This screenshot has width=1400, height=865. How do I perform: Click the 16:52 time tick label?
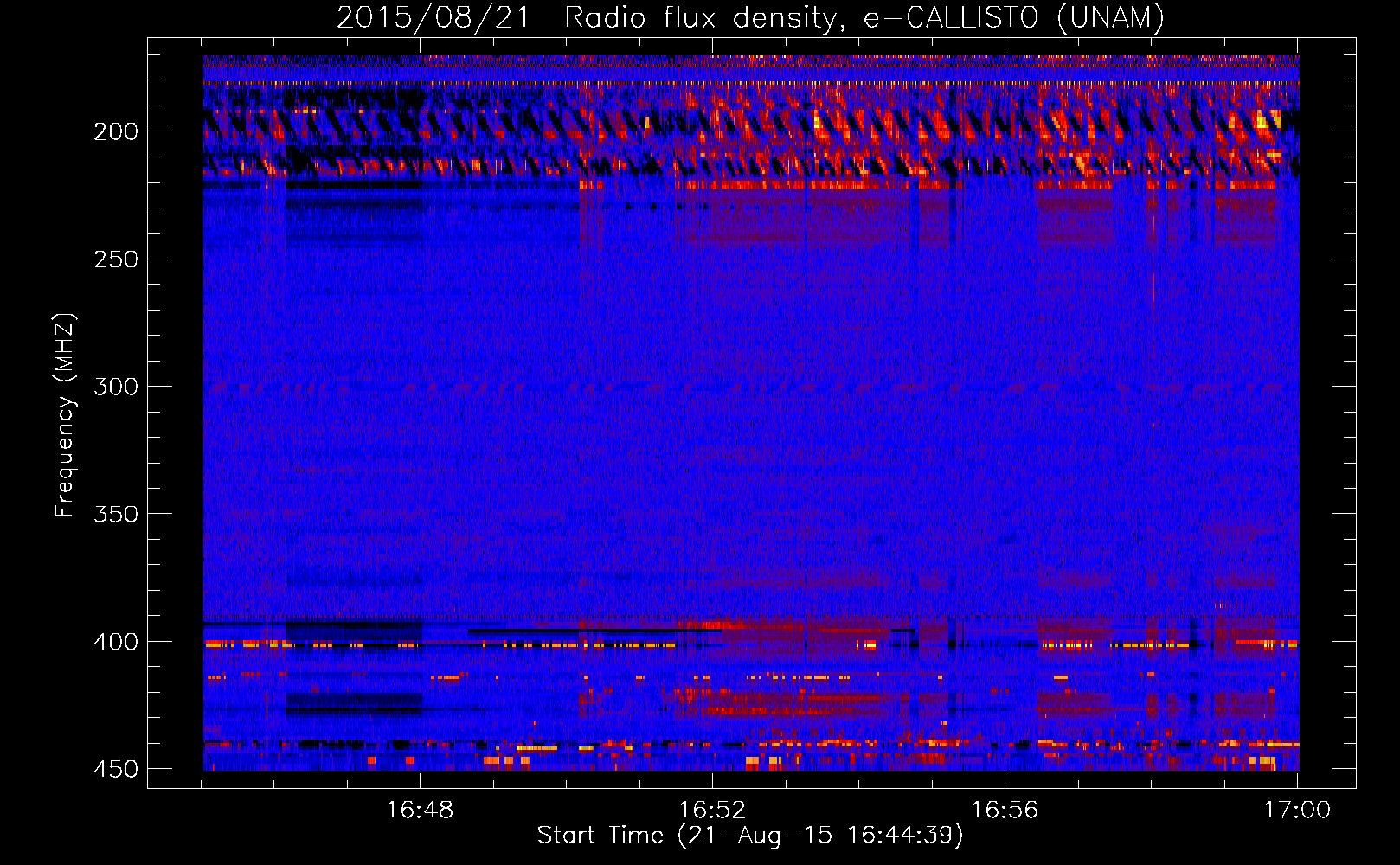(x=712, y=810)
